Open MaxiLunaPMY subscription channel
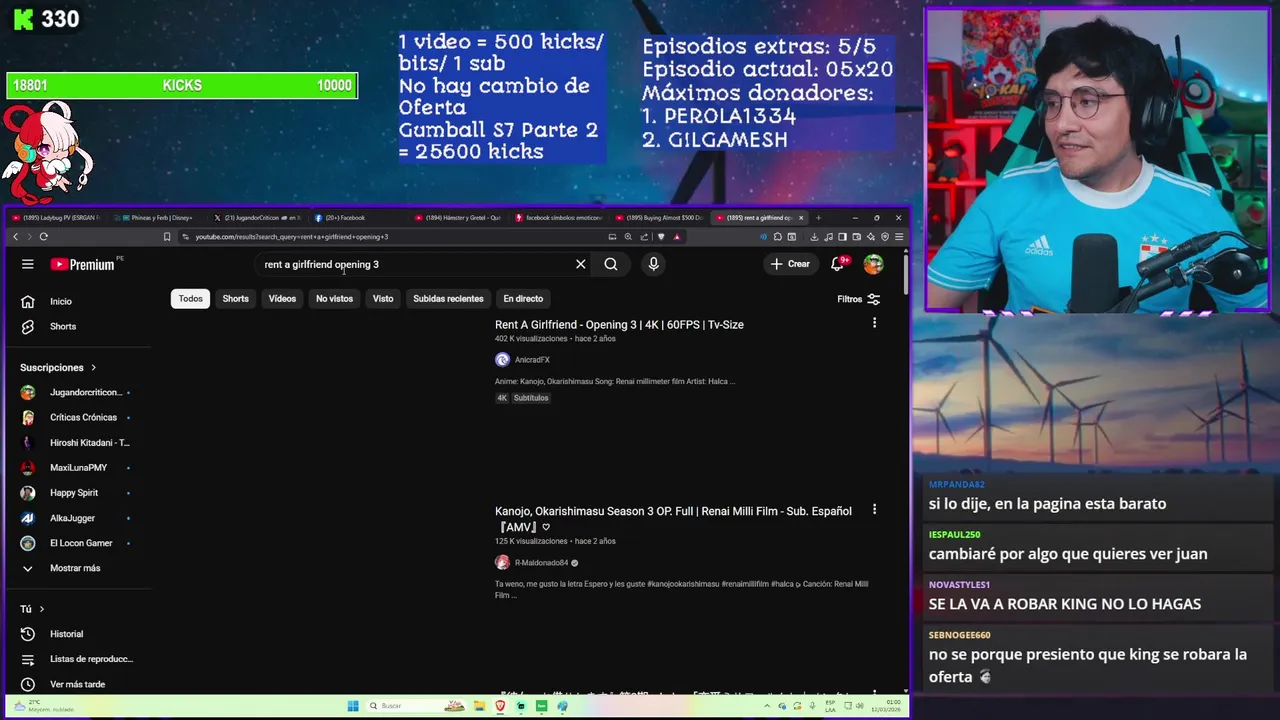This screenshot has width=1280, height=720. point(80,467)
